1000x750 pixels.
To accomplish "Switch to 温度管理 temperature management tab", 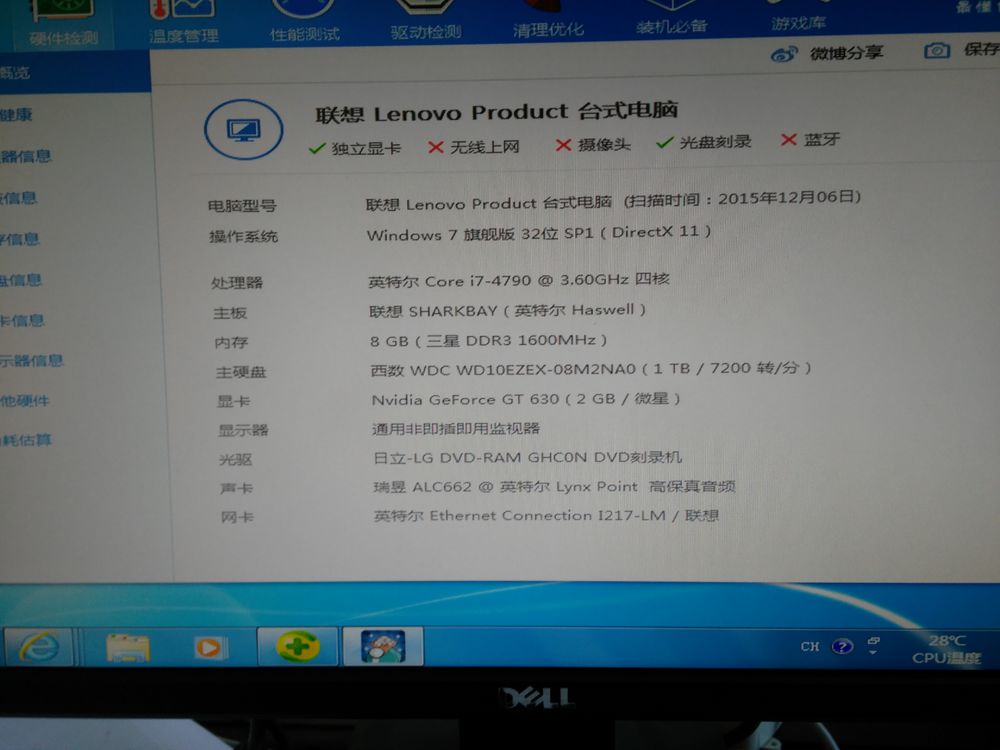I will click(184, 23).
